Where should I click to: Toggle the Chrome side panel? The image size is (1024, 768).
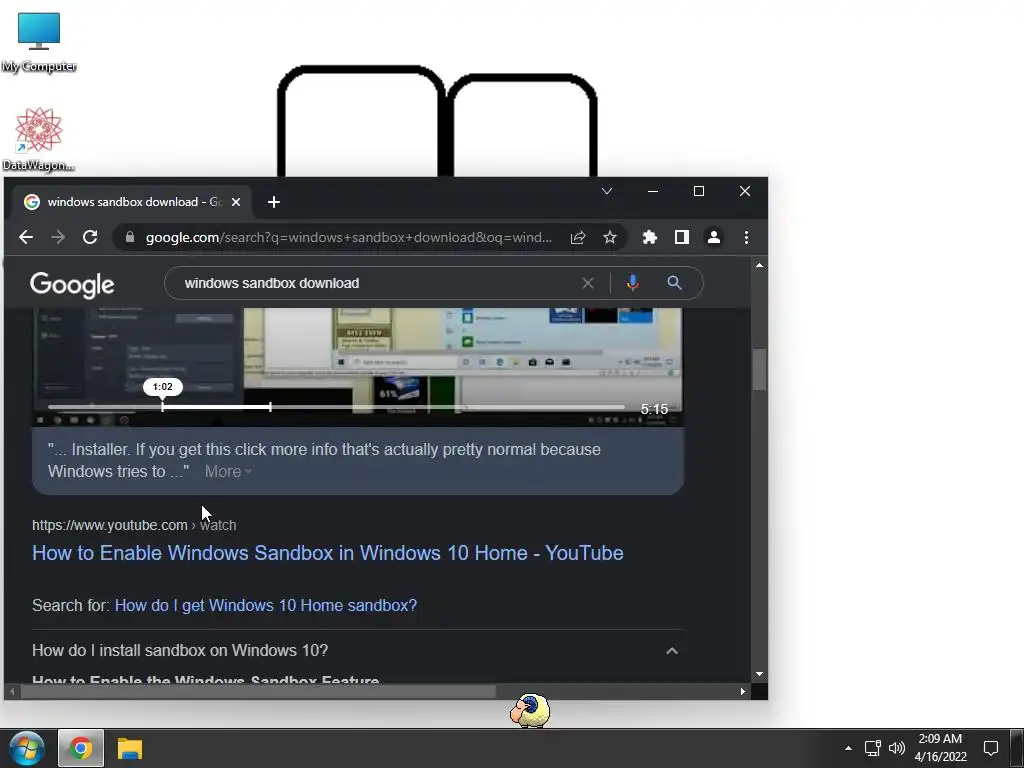(x=682, y=237)
